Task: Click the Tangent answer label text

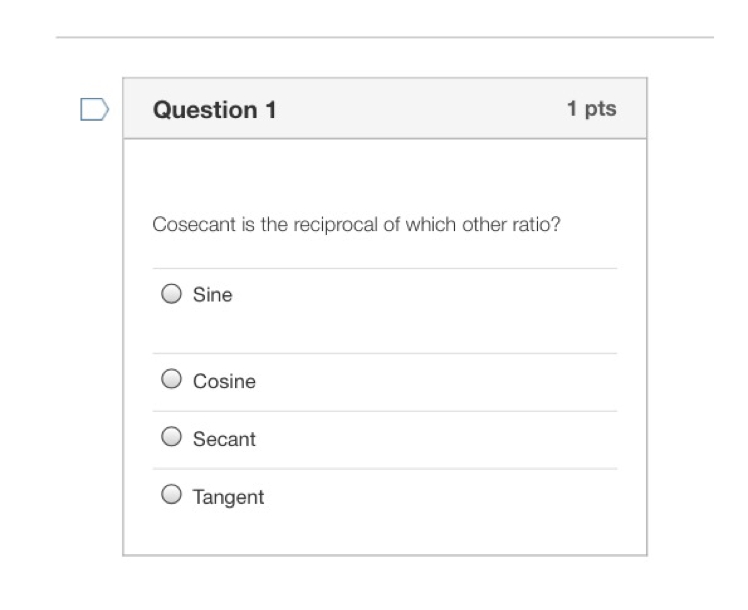Action: click(x=228, y=497)
